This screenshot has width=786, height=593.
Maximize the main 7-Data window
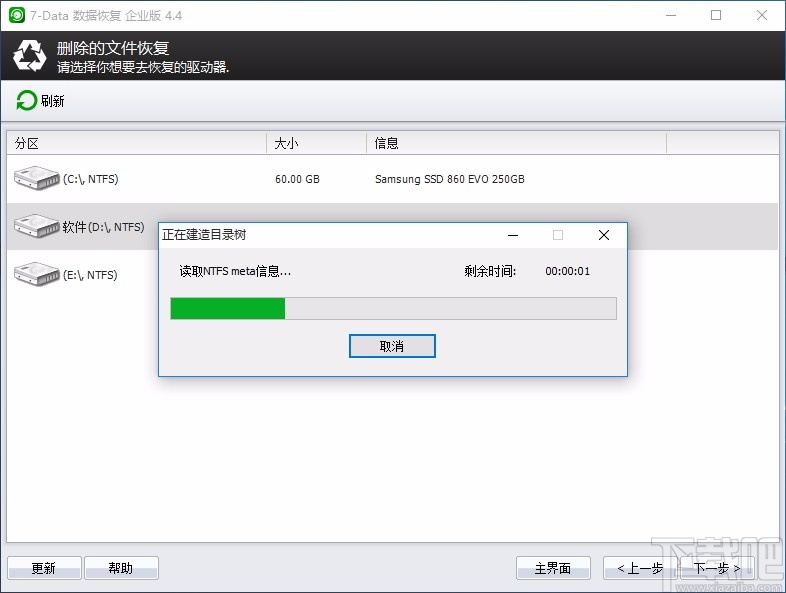716,15
